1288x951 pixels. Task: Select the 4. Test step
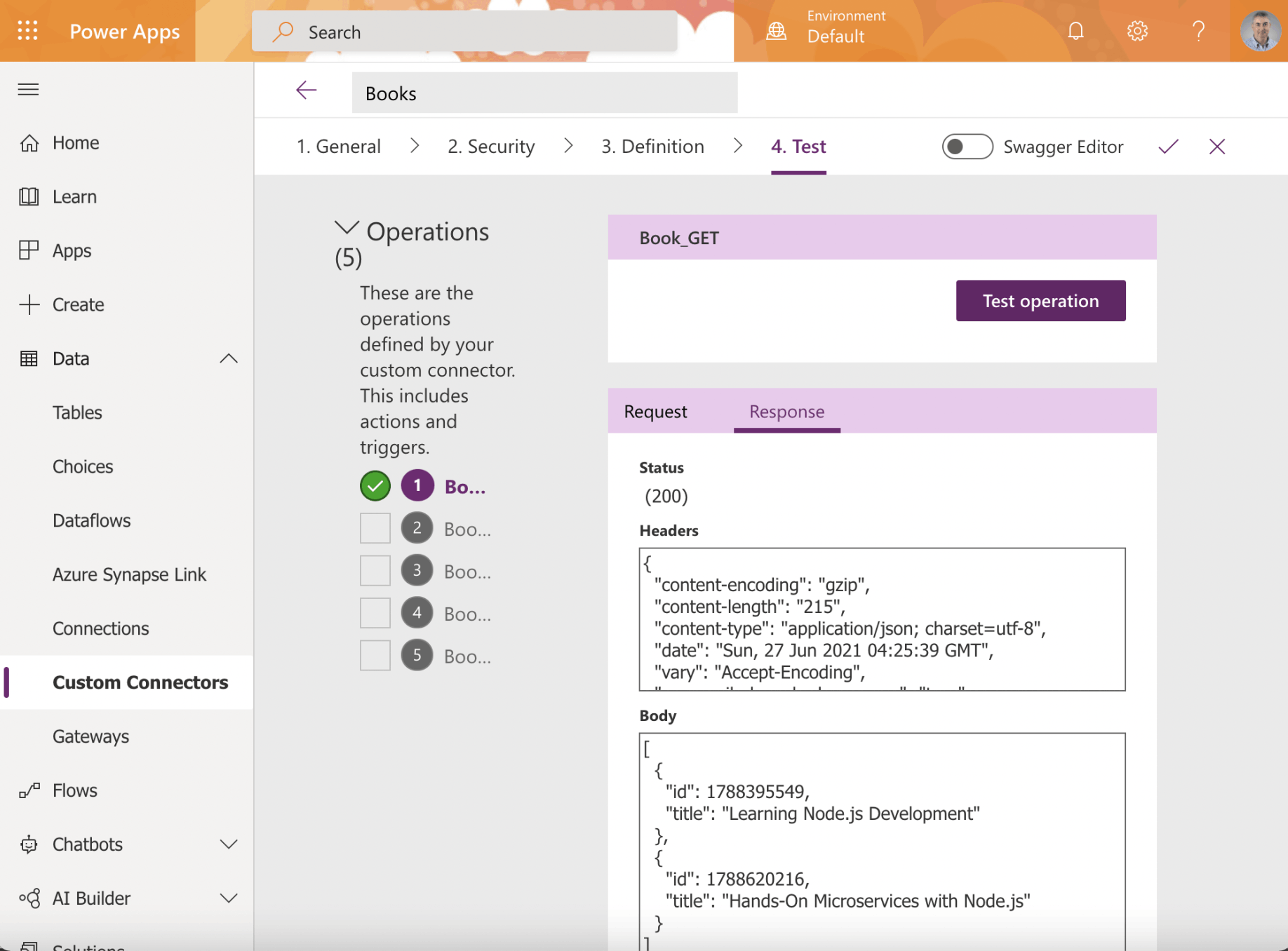(x=798, y=146)
